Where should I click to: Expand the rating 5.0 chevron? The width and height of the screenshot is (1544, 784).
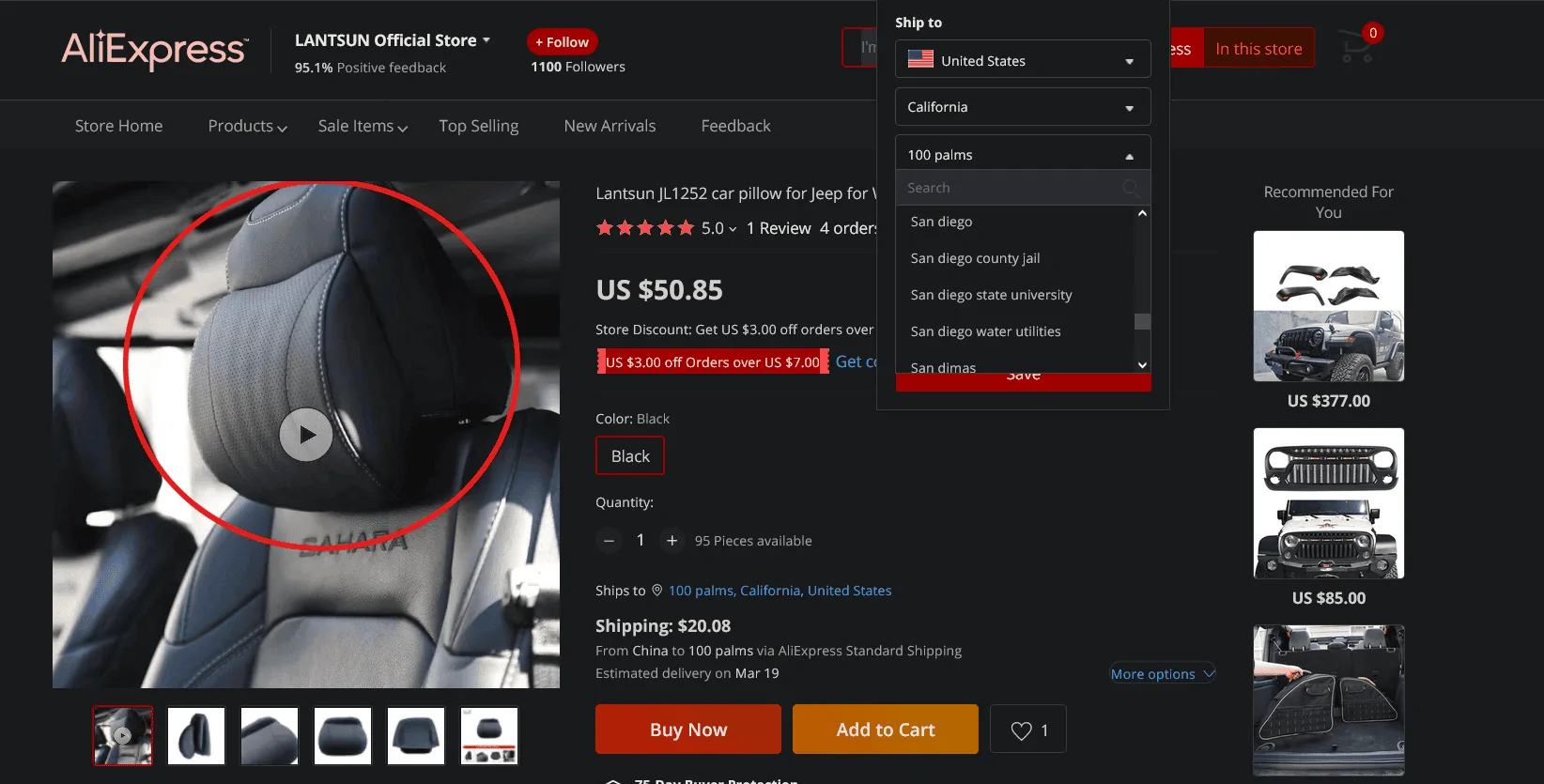[733, 229]
